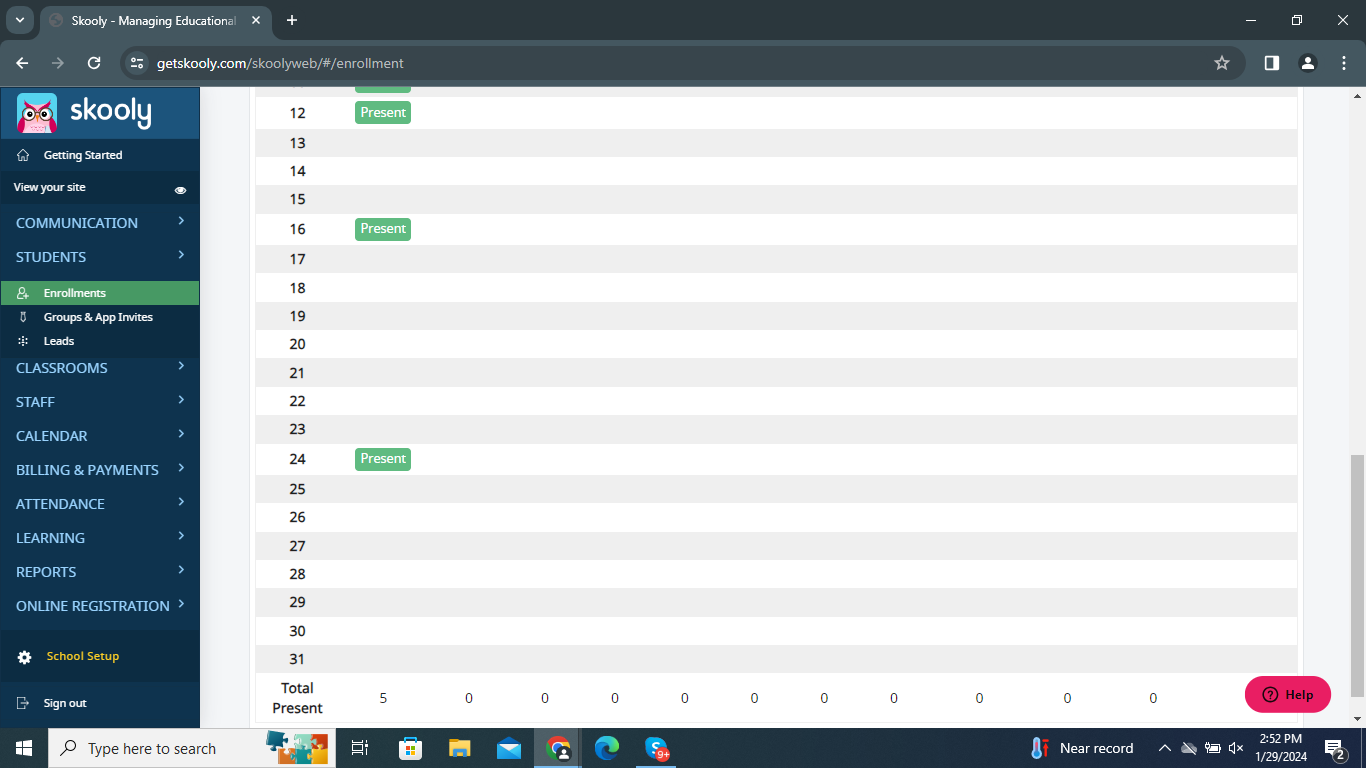Click day 20 row number

[297, 344]
